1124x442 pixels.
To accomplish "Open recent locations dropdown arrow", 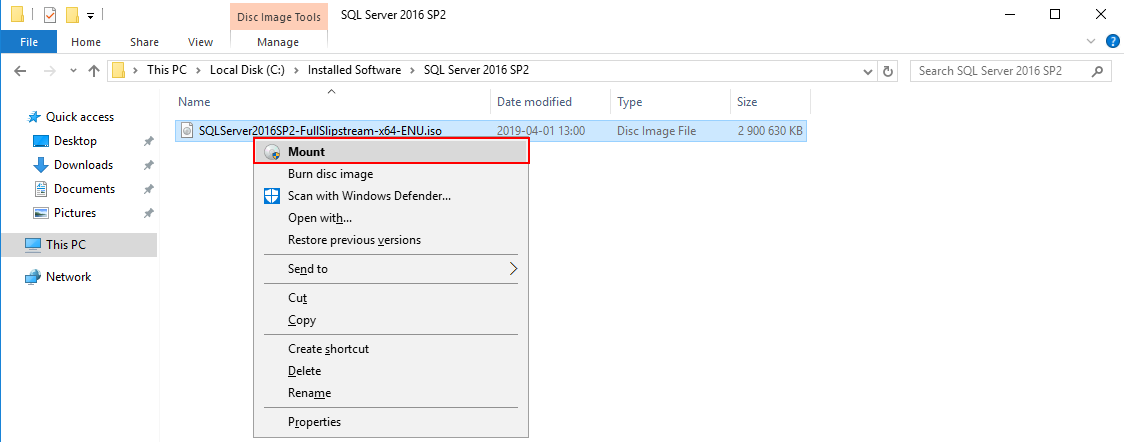I will (73, 71).
